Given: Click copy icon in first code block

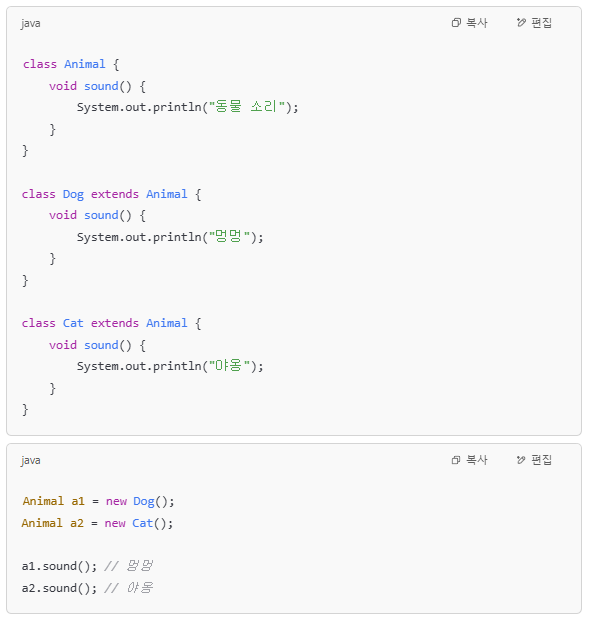Looking at the screenshot, I should [x=456, y=23].
